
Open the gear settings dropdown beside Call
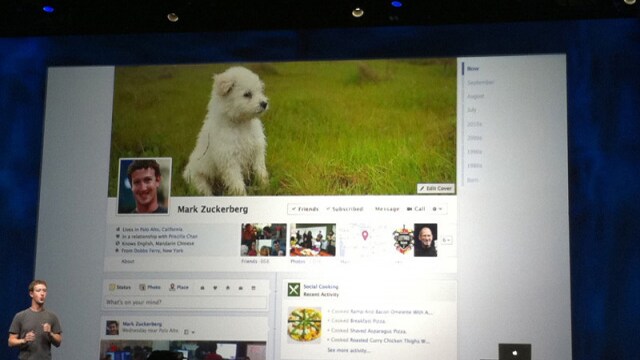click(x=437, y=209)
